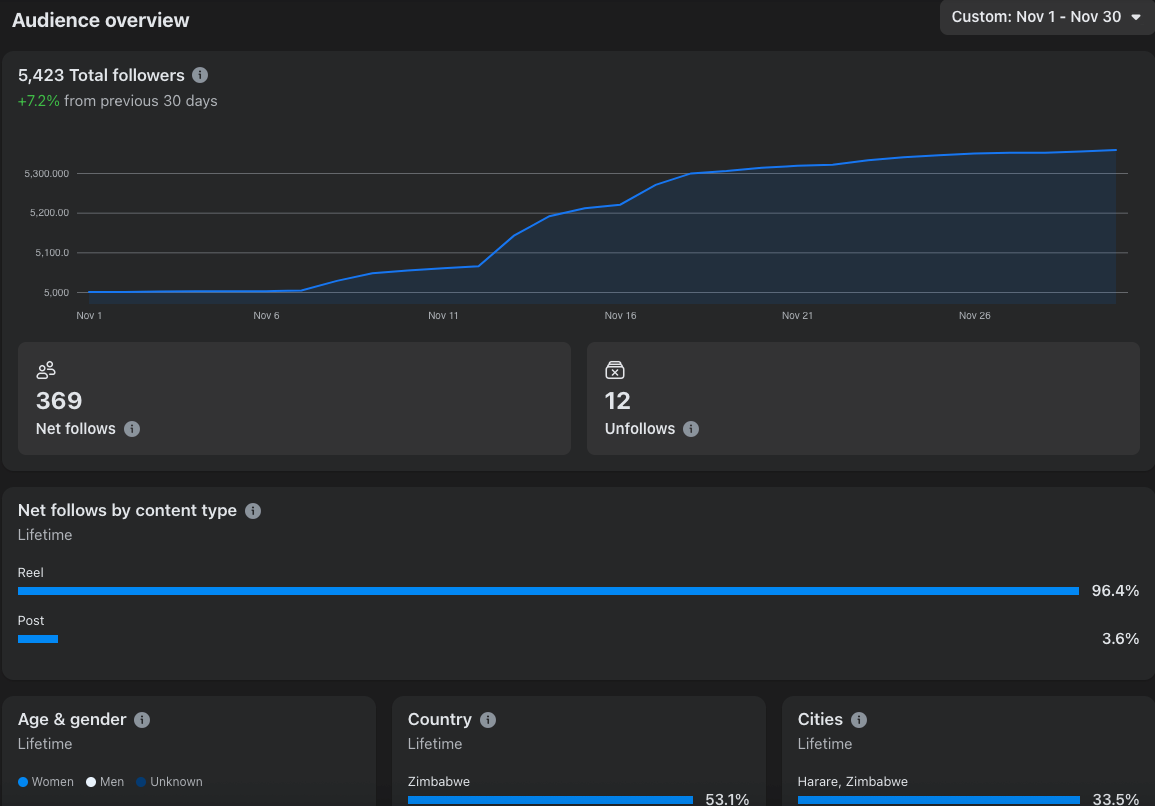Viewport: 1155px width, 806px height.
Task: Click the Zimbabwe country bar
Action: tap(550, 800)
